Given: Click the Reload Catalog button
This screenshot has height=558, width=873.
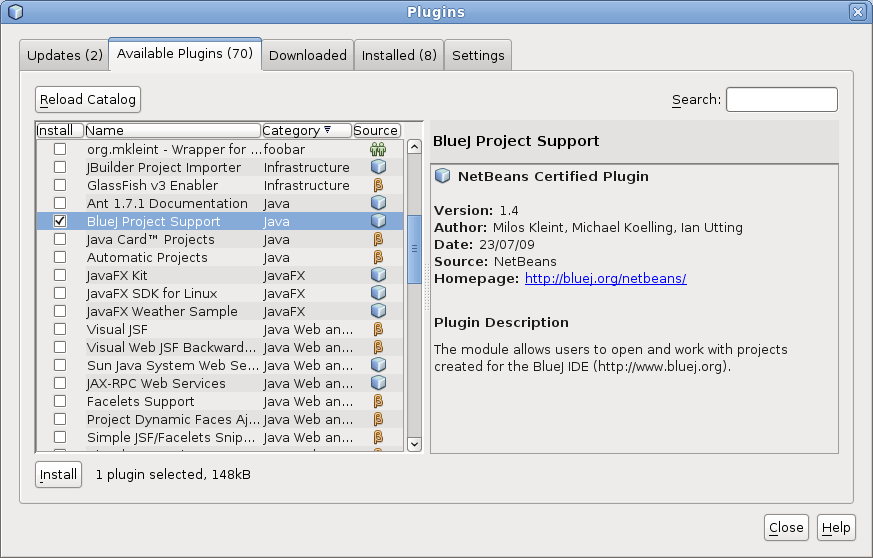Looking at the screenshot, I should [x=88, y=100].
